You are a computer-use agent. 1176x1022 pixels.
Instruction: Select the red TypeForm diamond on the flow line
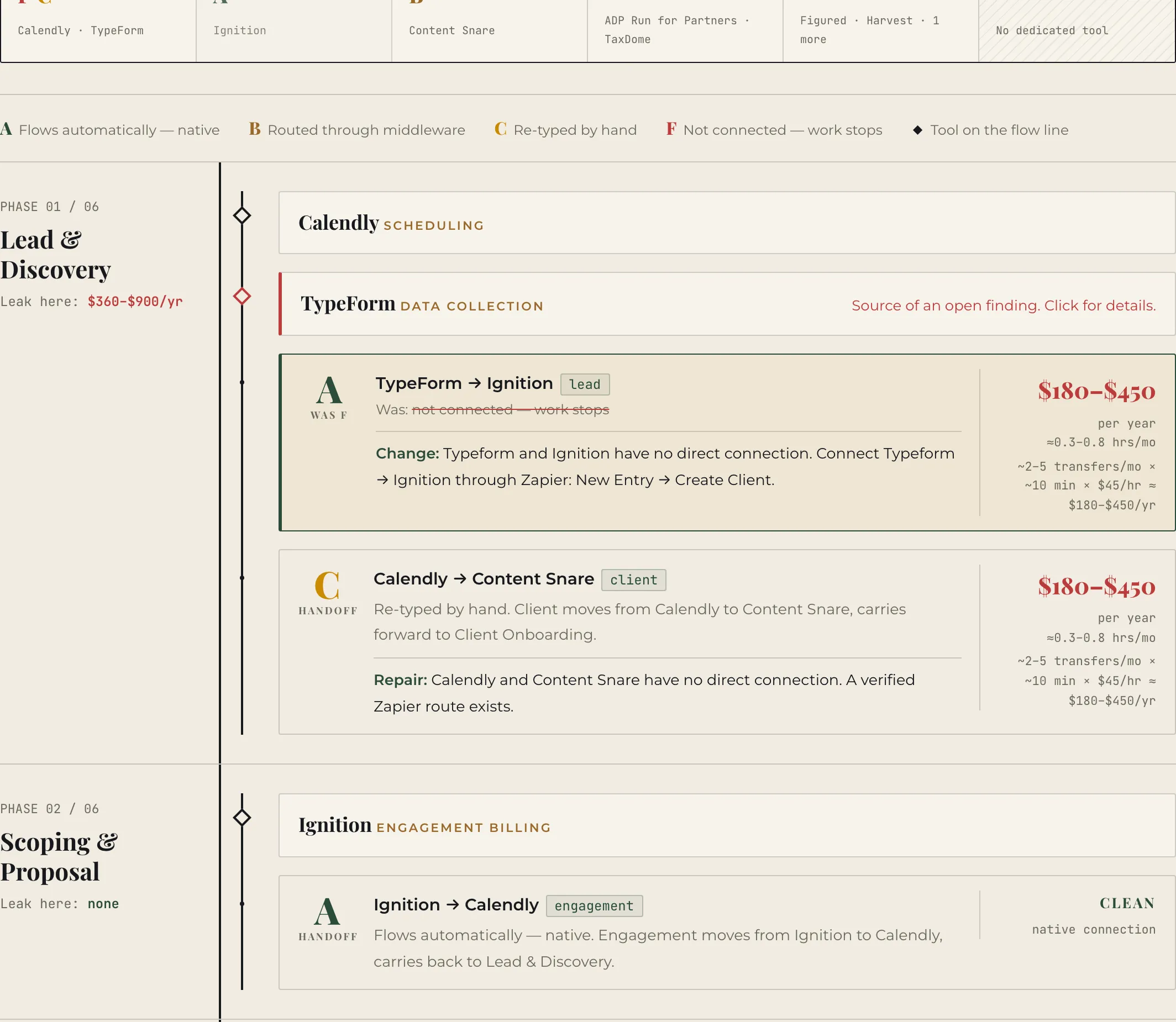pos(242,296)
